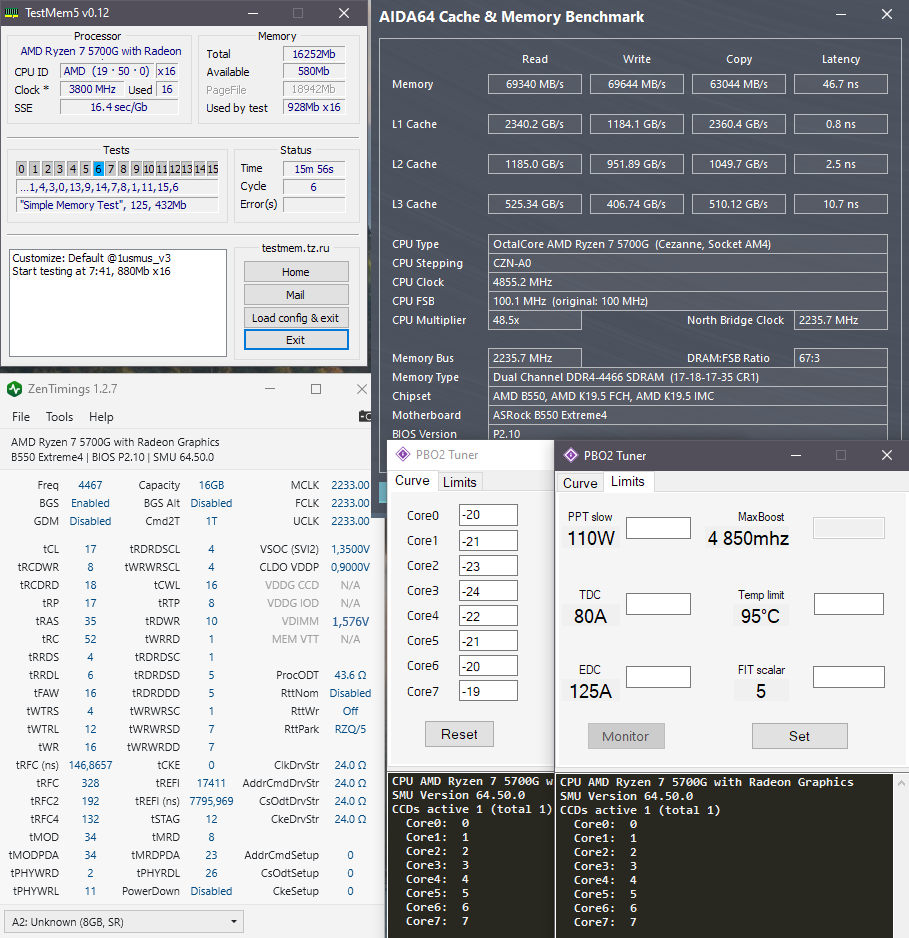Screen dimensions: 909x938
Task: Click the FIT scalar input field
Action: coord(849,677)
